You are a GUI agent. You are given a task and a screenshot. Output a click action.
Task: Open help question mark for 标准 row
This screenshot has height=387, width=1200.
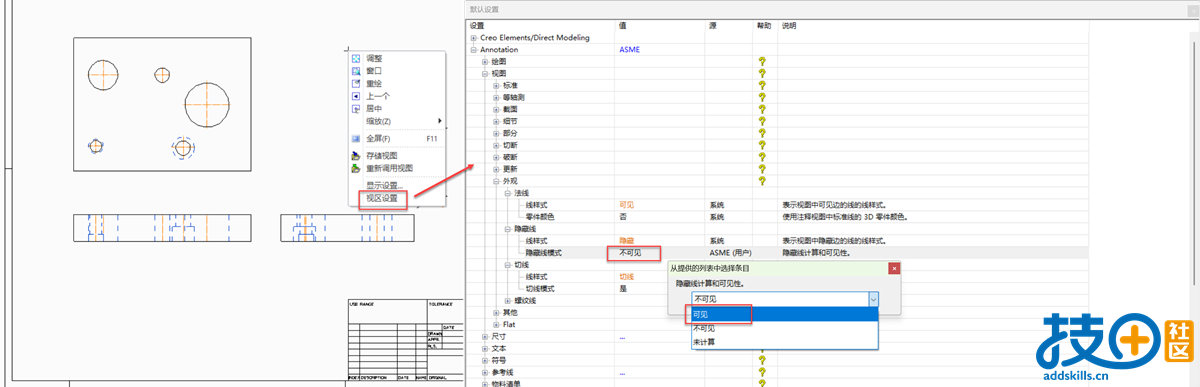click(x=763, y=85)
